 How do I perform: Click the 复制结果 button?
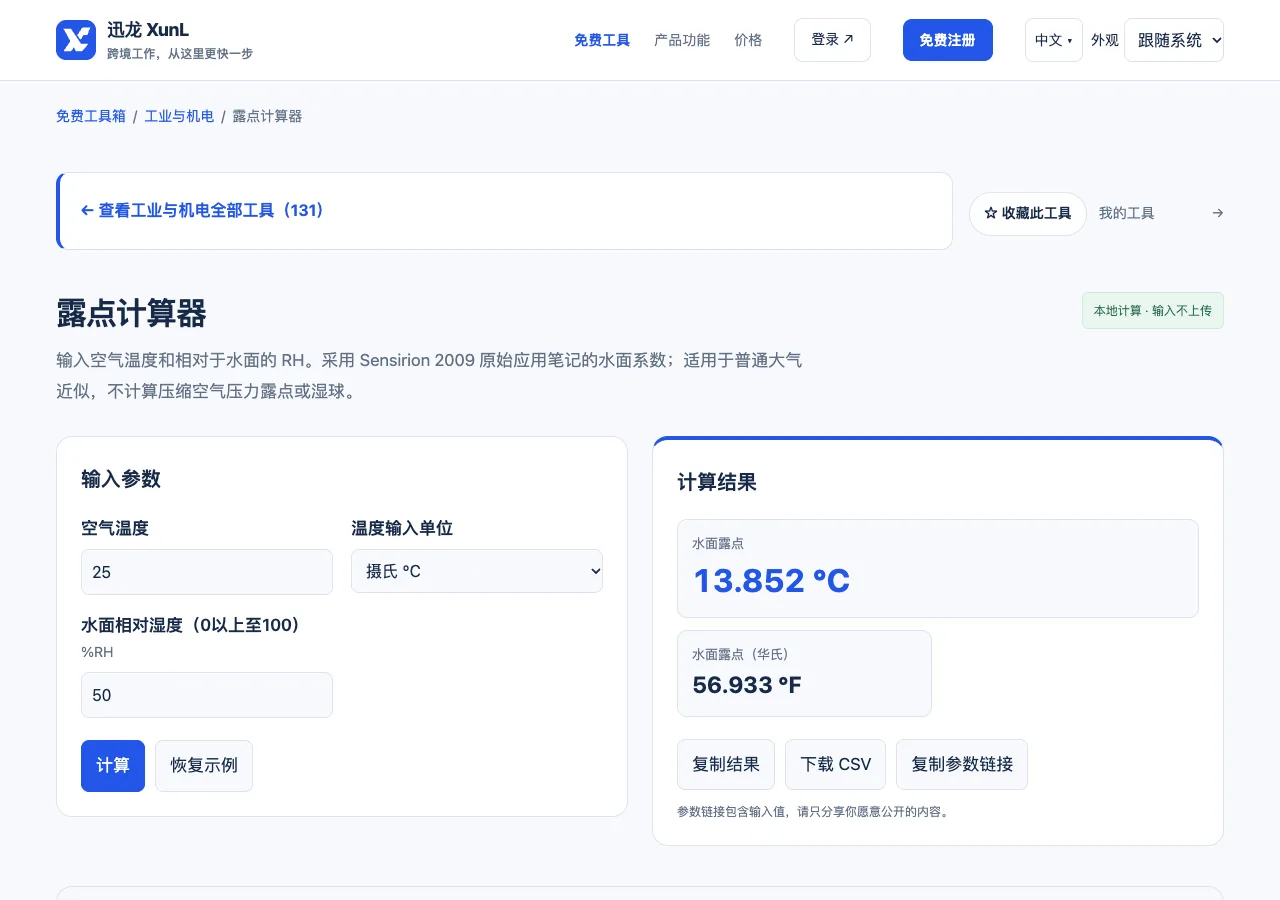pos(726,764)
